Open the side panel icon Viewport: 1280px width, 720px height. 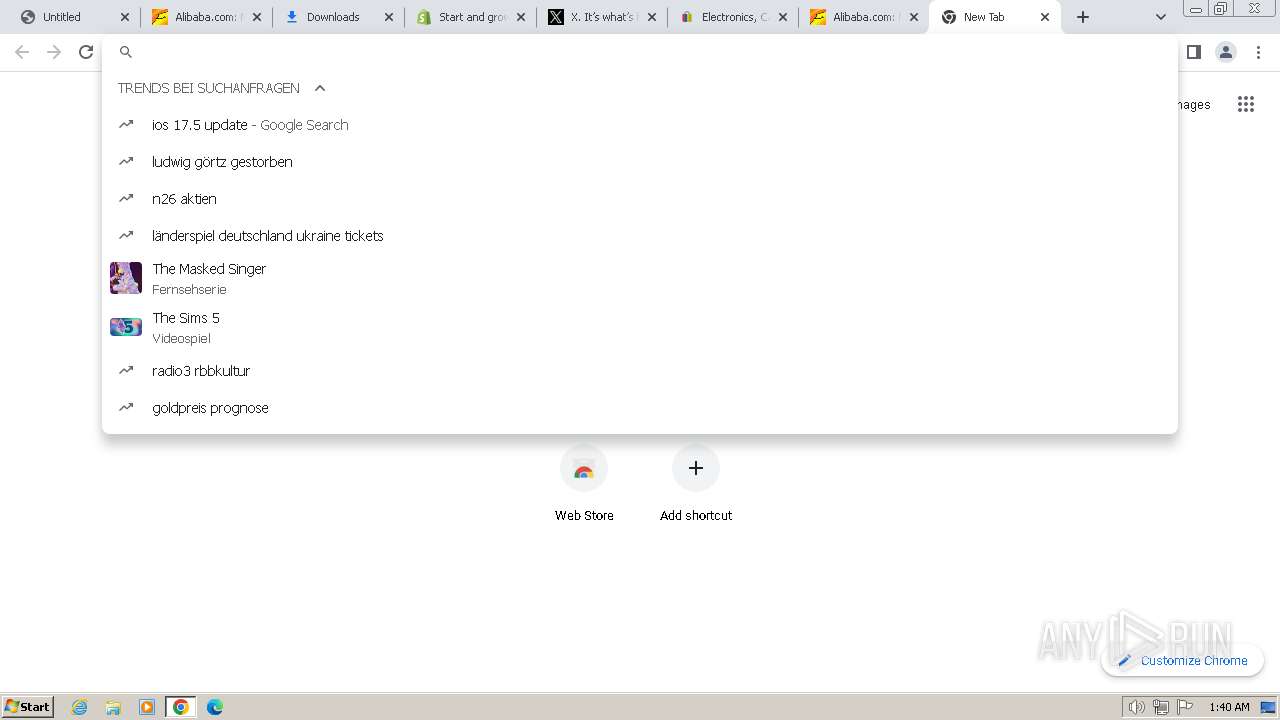click(1193, 52)
